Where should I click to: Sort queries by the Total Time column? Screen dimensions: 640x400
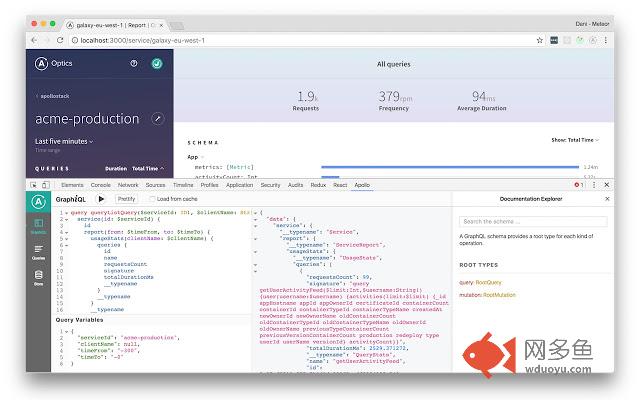point(147,168)
